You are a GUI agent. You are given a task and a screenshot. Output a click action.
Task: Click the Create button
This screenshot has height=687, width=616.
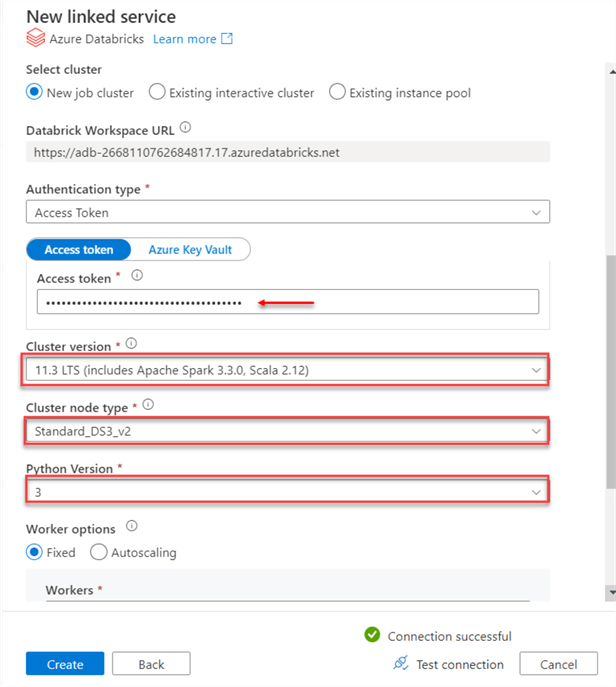63,664
